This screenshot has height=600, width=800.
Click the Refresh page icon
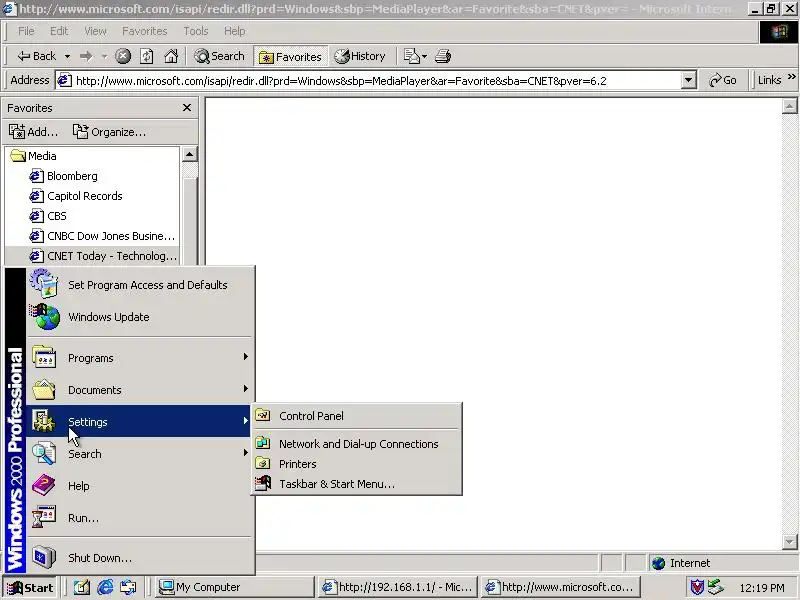point(147,56)
